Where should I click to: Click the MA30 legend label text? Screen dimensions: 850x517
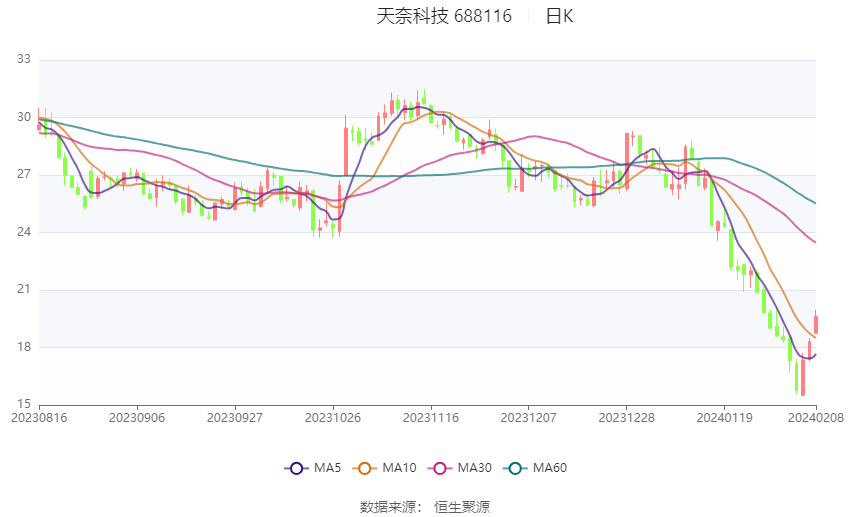tap(473, 467)
